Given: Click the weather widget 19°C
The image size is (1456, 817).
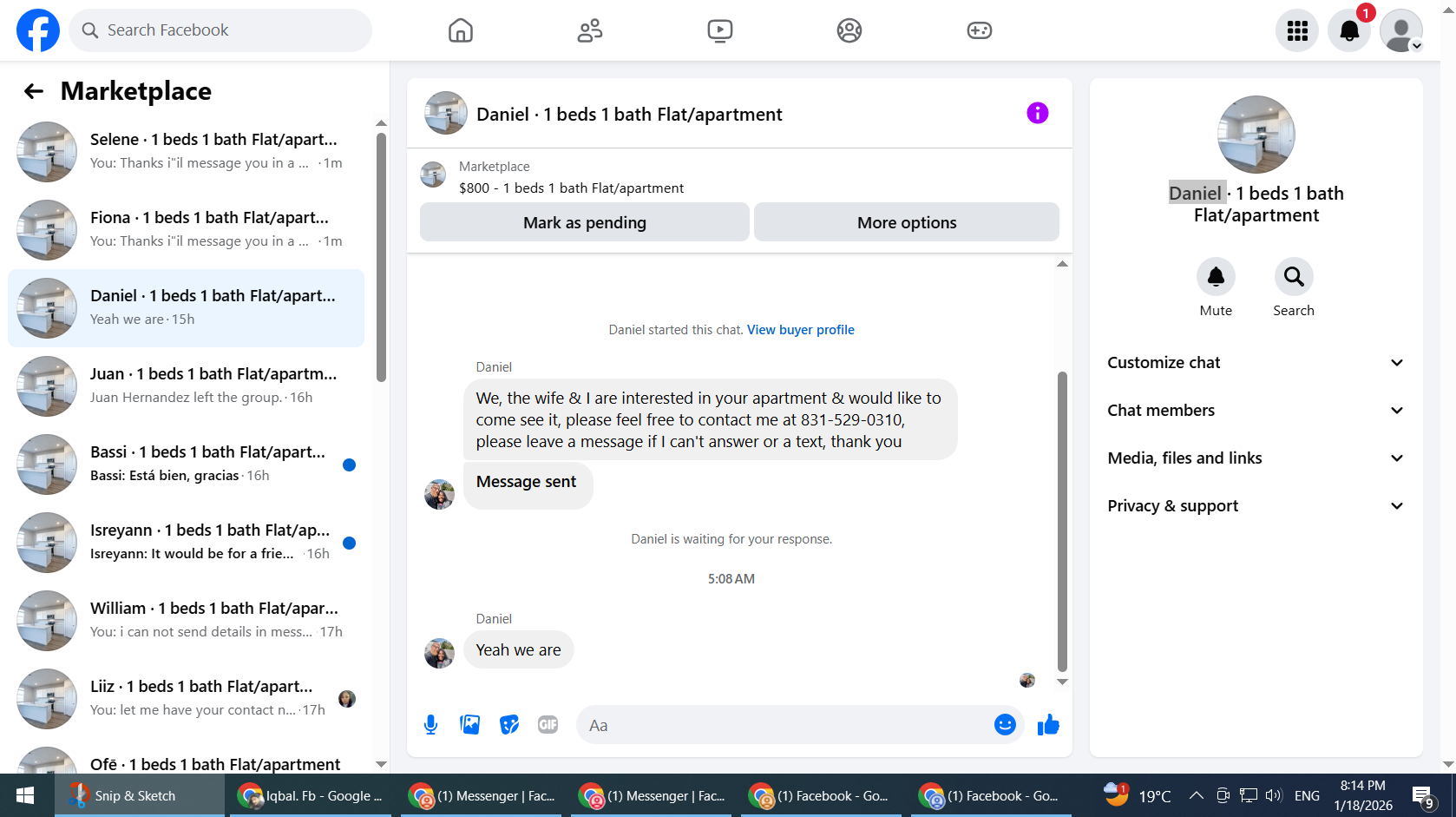Looking at the screenshot, I should tap(1138, 795).
